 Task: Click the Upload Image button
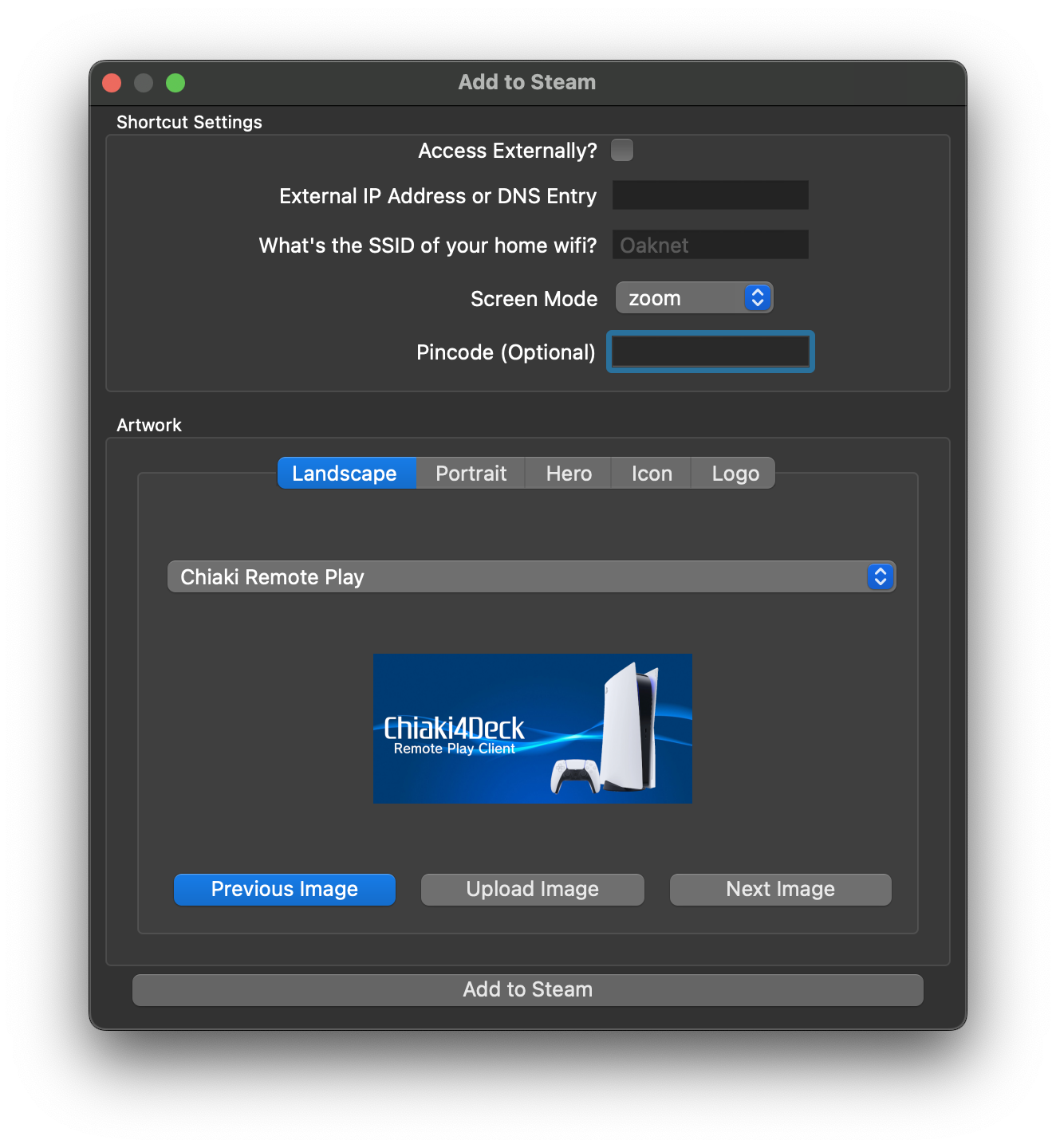(x=532, y=890)
